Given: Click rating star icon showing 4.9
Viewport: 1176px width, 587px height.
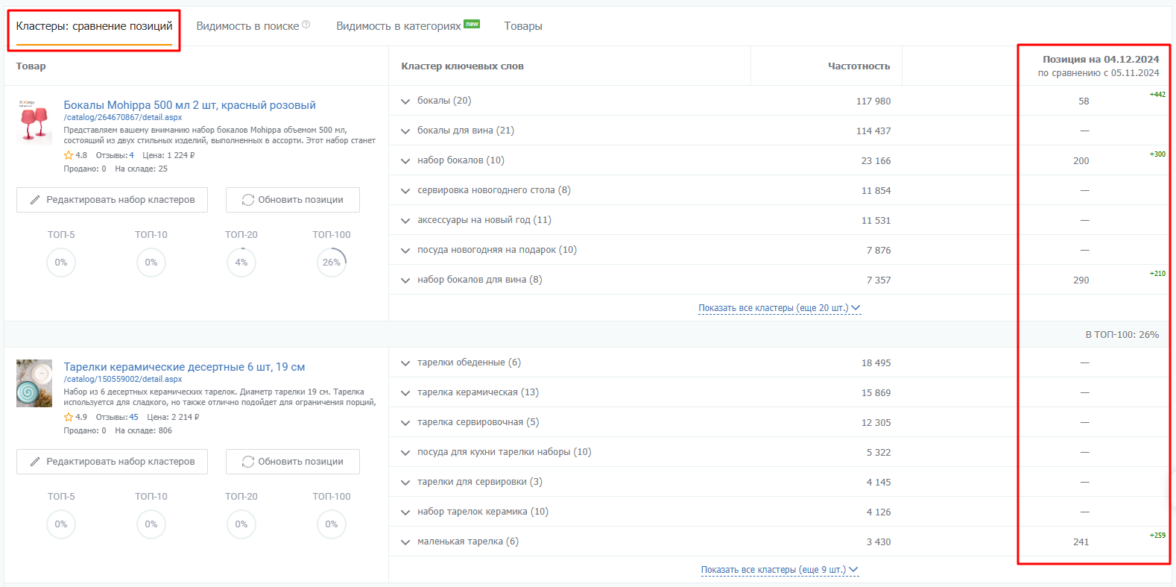Looking at the screenshot, I should coord(68,418).
